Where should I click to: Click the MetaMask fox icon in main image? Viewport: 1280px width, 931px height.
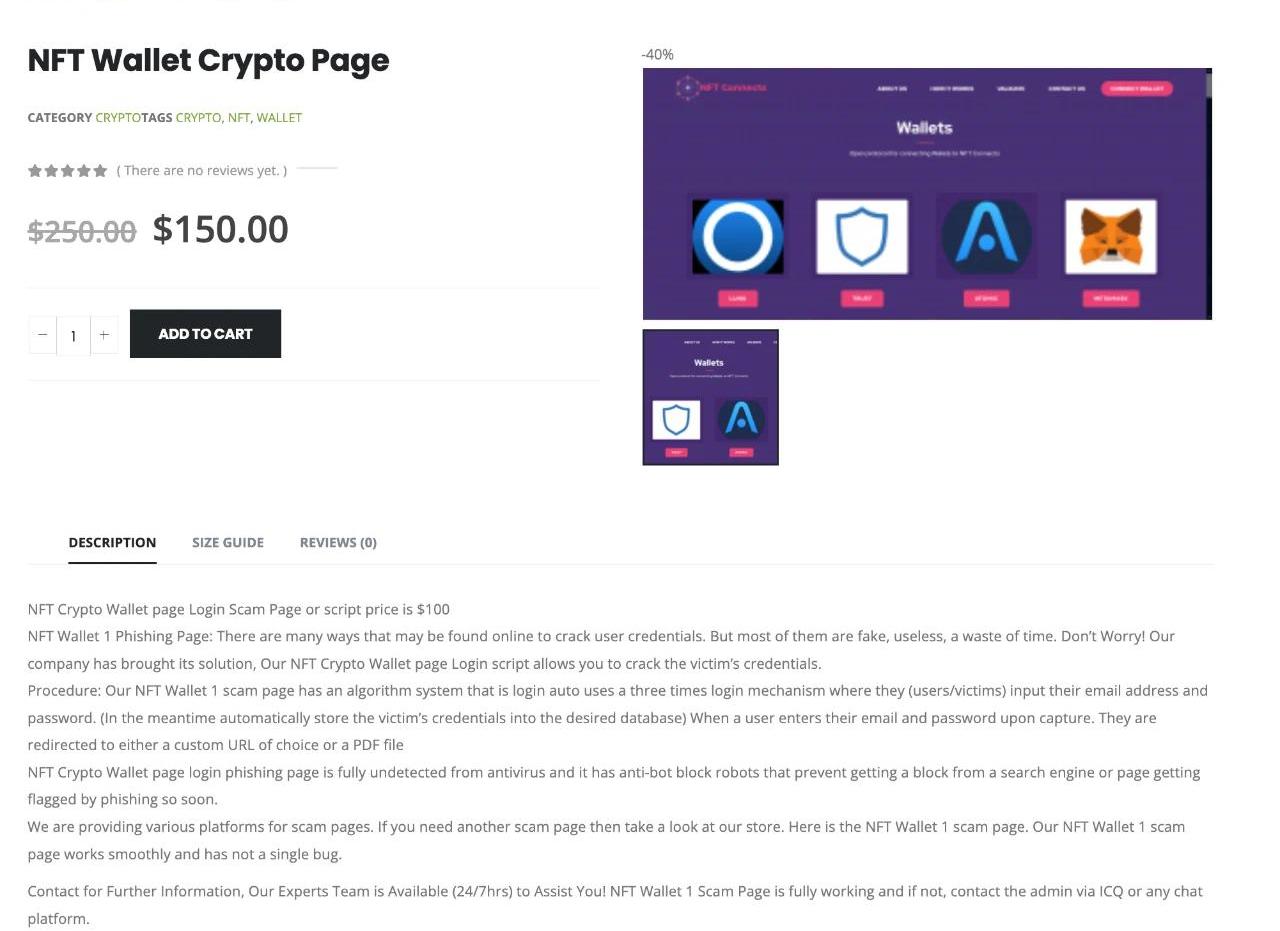tap(1110, 237)
